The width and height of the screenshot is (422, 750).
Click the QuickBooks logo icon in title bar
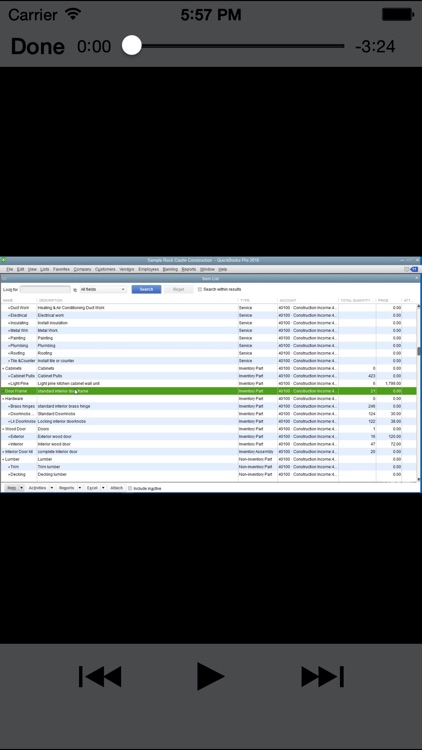pos(4,260)
